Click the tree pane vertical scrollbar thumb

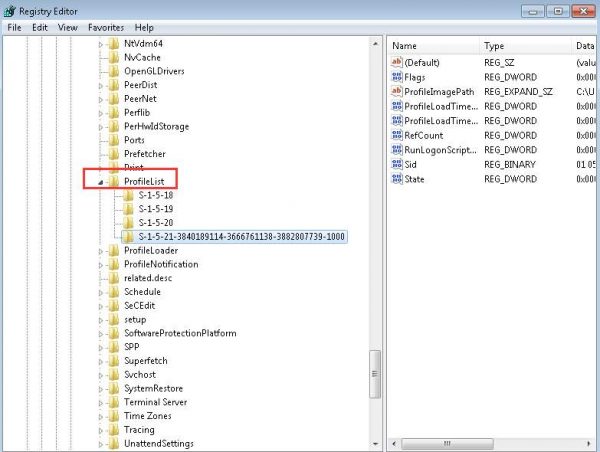375,372
